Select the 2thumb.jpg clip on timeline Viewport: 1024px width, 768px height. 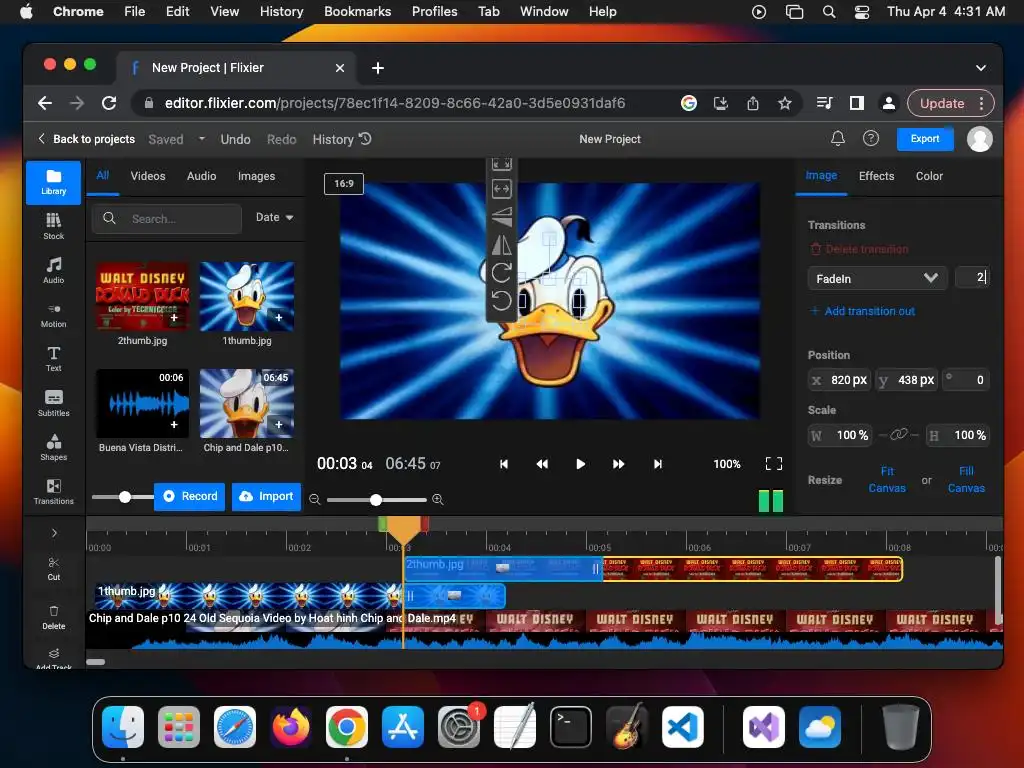pyautogui.click(x=653, y=569)
